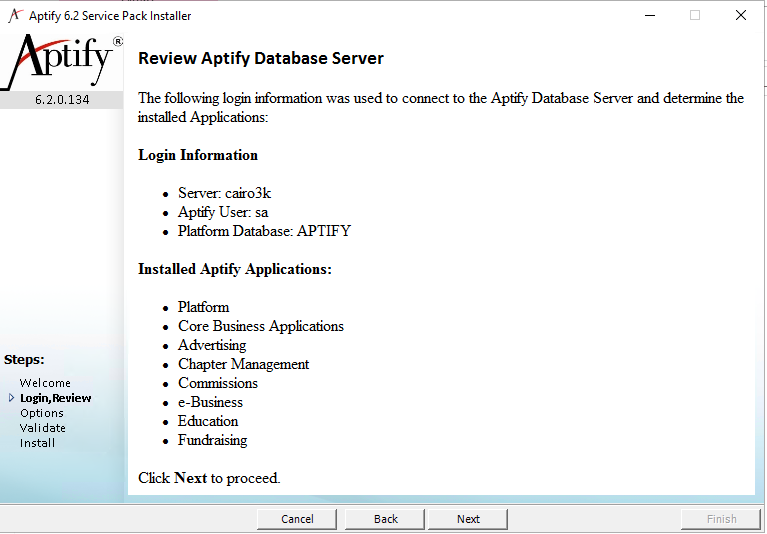Minimize the installer window
This screenshot has width=767, height=534.
click(650, 15)
